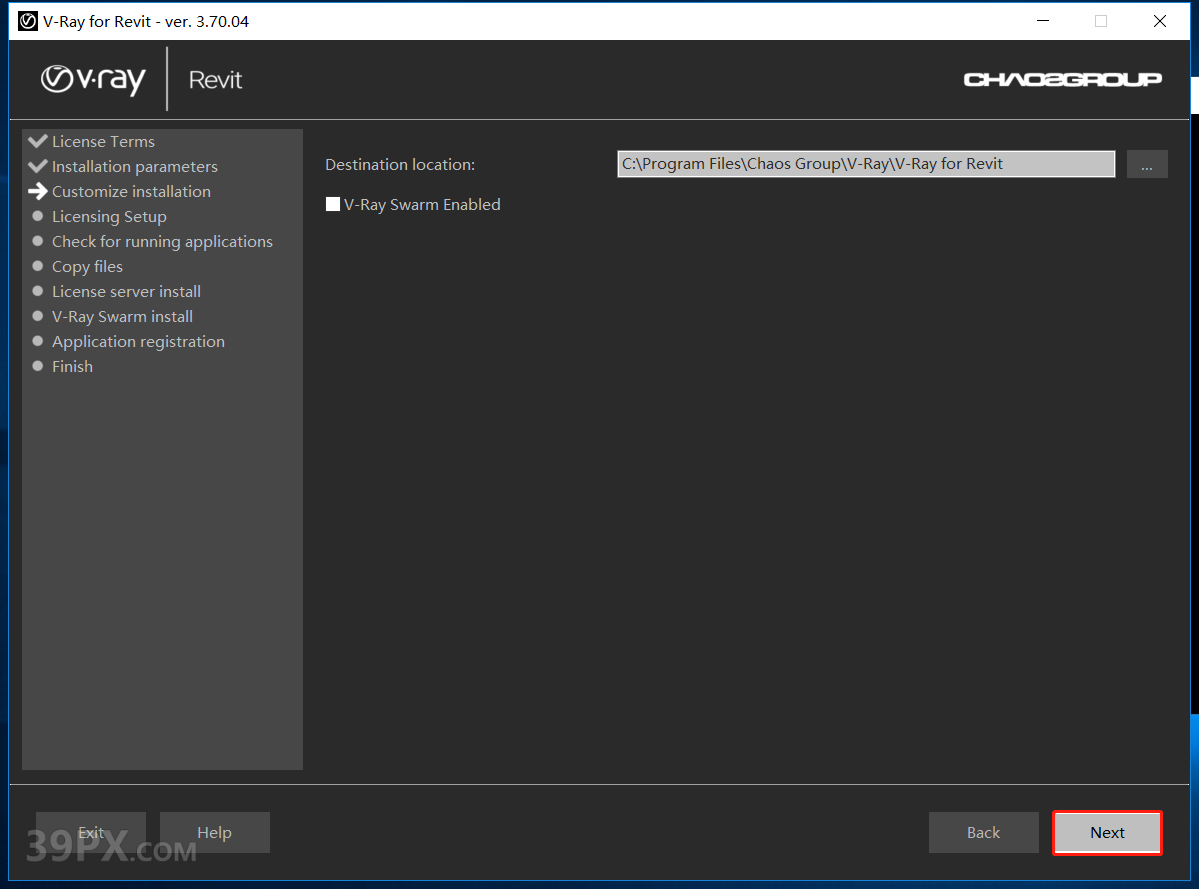Select the License server install step
Viewport: 1199px width, 889px height.
(x=126, y=292)
